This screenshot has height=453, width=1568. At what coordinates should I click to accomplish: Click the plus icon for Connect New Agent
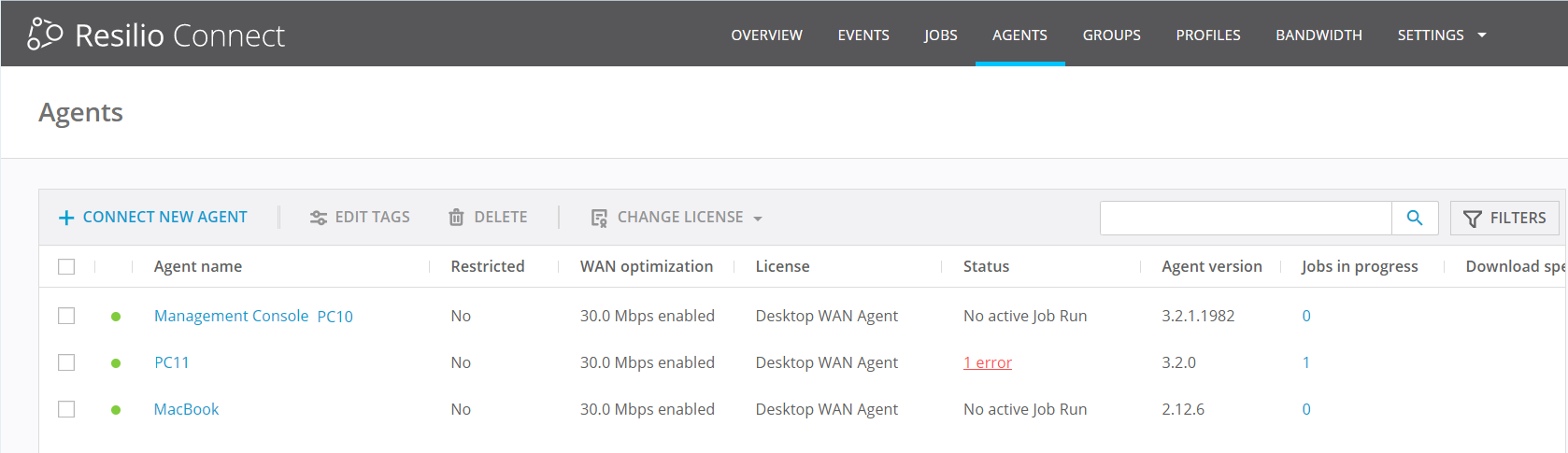[x=66, y=218]
